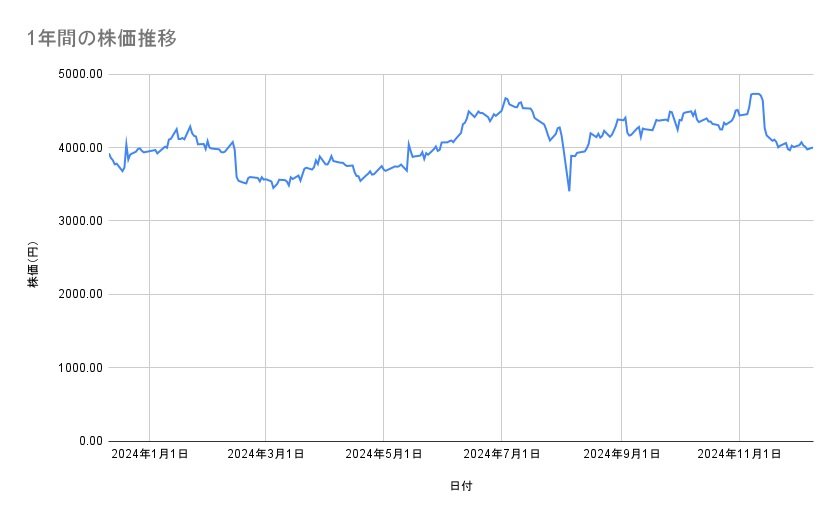This screenshot has width=839, height=519.
Task: Click the 2024年1月1日 date label
Action: 149,455
